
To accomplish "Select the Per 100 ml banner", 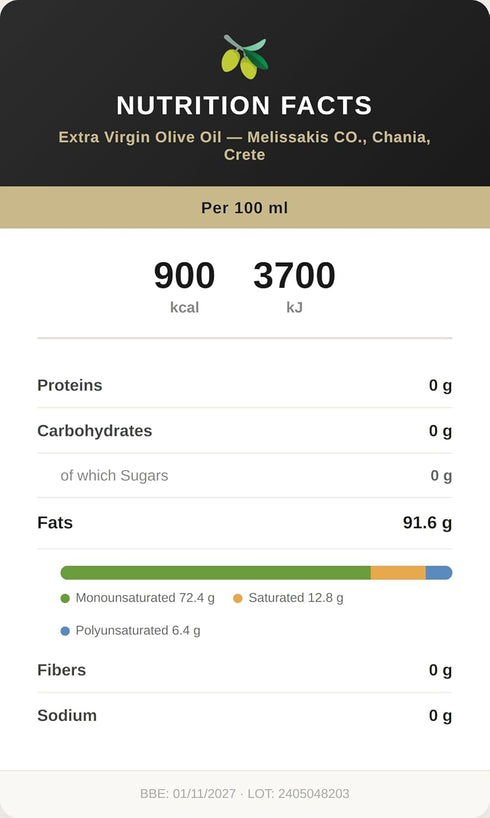I will [245, 208].
